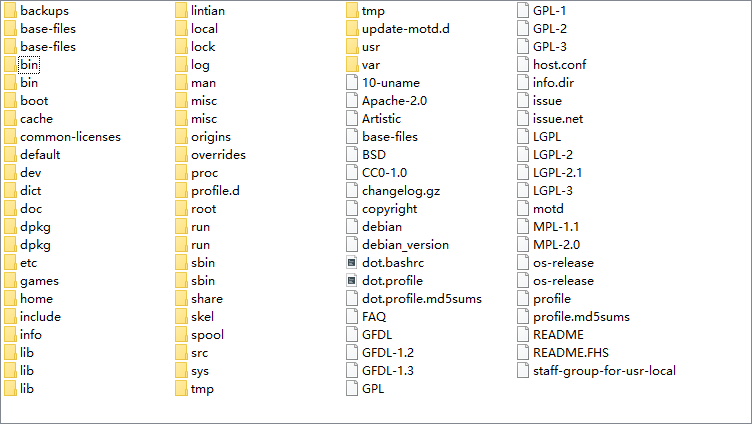
Task: Click the host.conf file icon
Action: coord(523,65)
